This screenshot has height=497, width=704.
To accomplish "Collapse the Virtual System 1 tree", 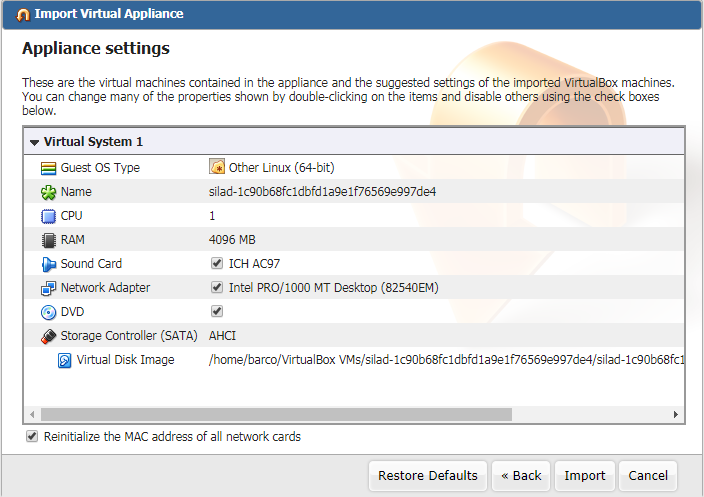I will point(34,142).
